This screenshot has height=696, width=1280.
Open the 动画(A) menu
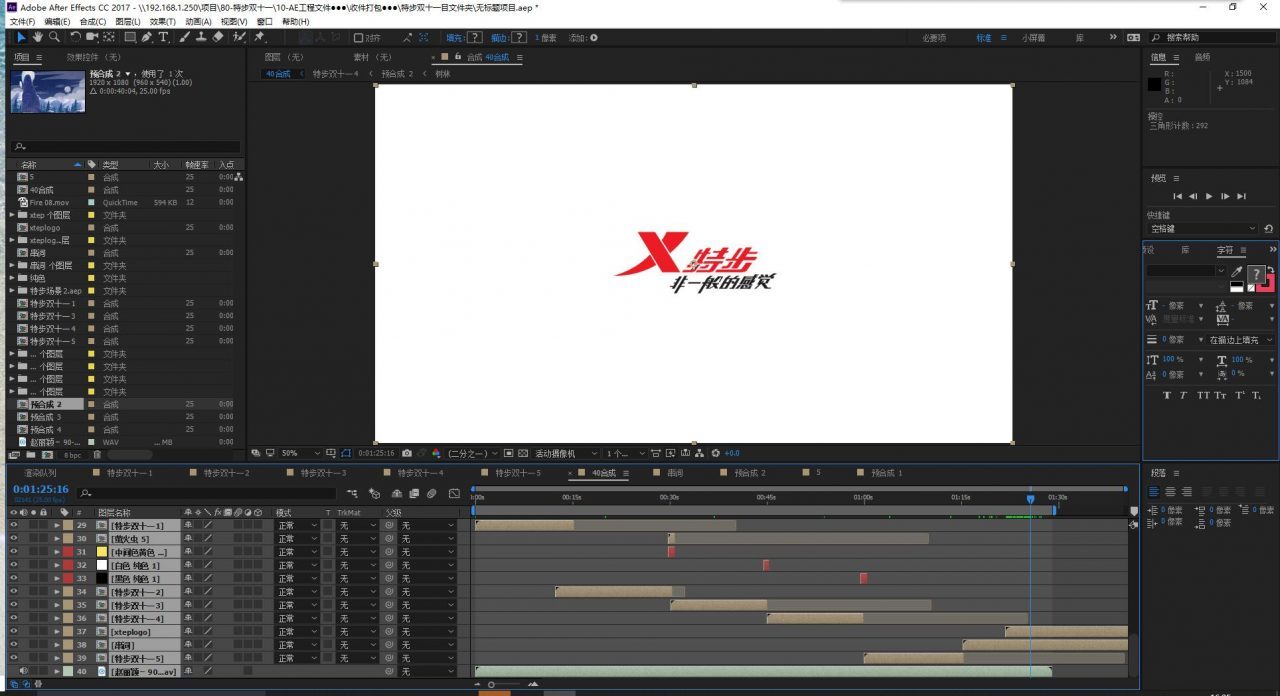199,21
